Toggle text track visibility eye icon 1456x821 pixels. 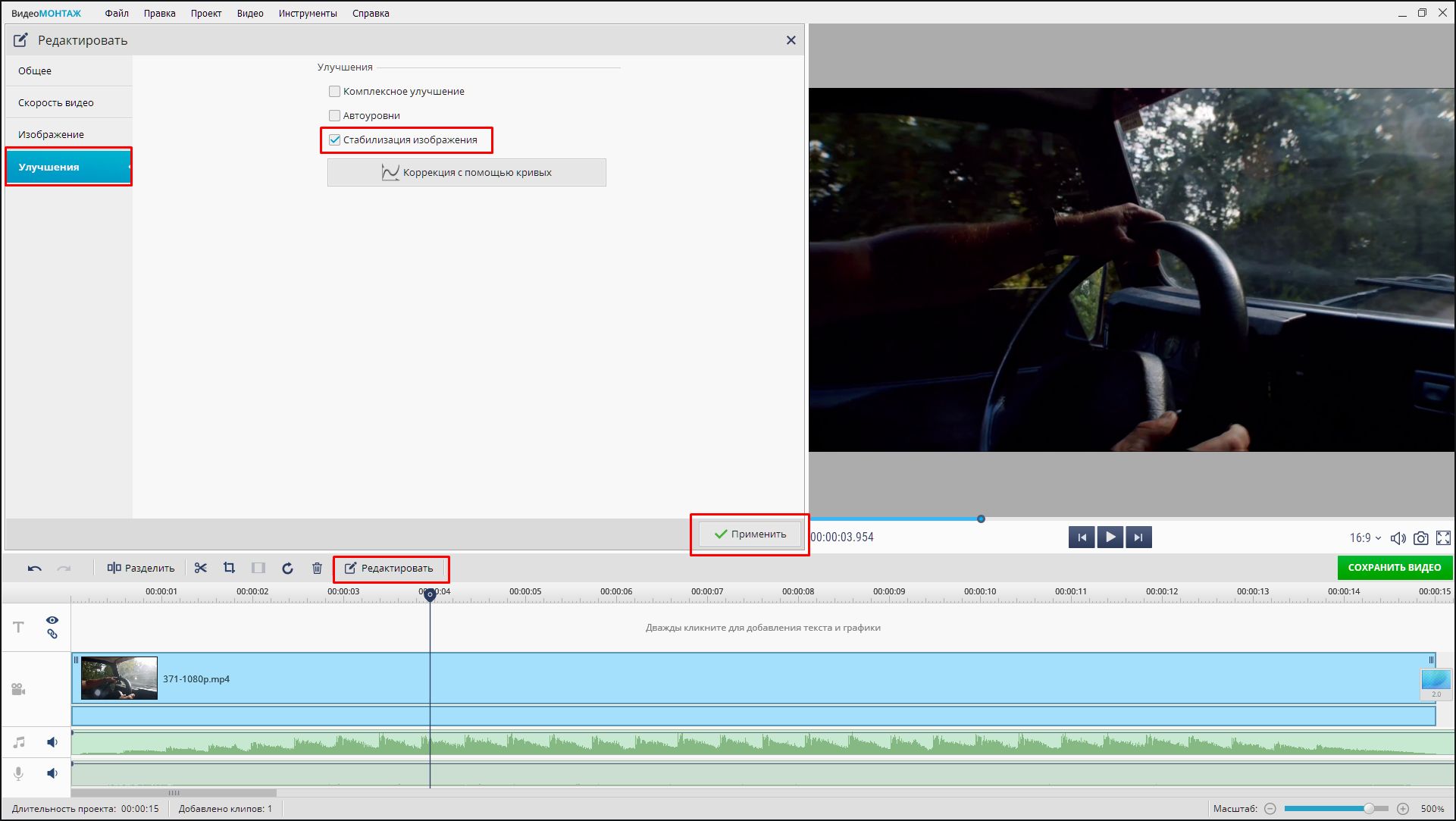pos(52,620)
